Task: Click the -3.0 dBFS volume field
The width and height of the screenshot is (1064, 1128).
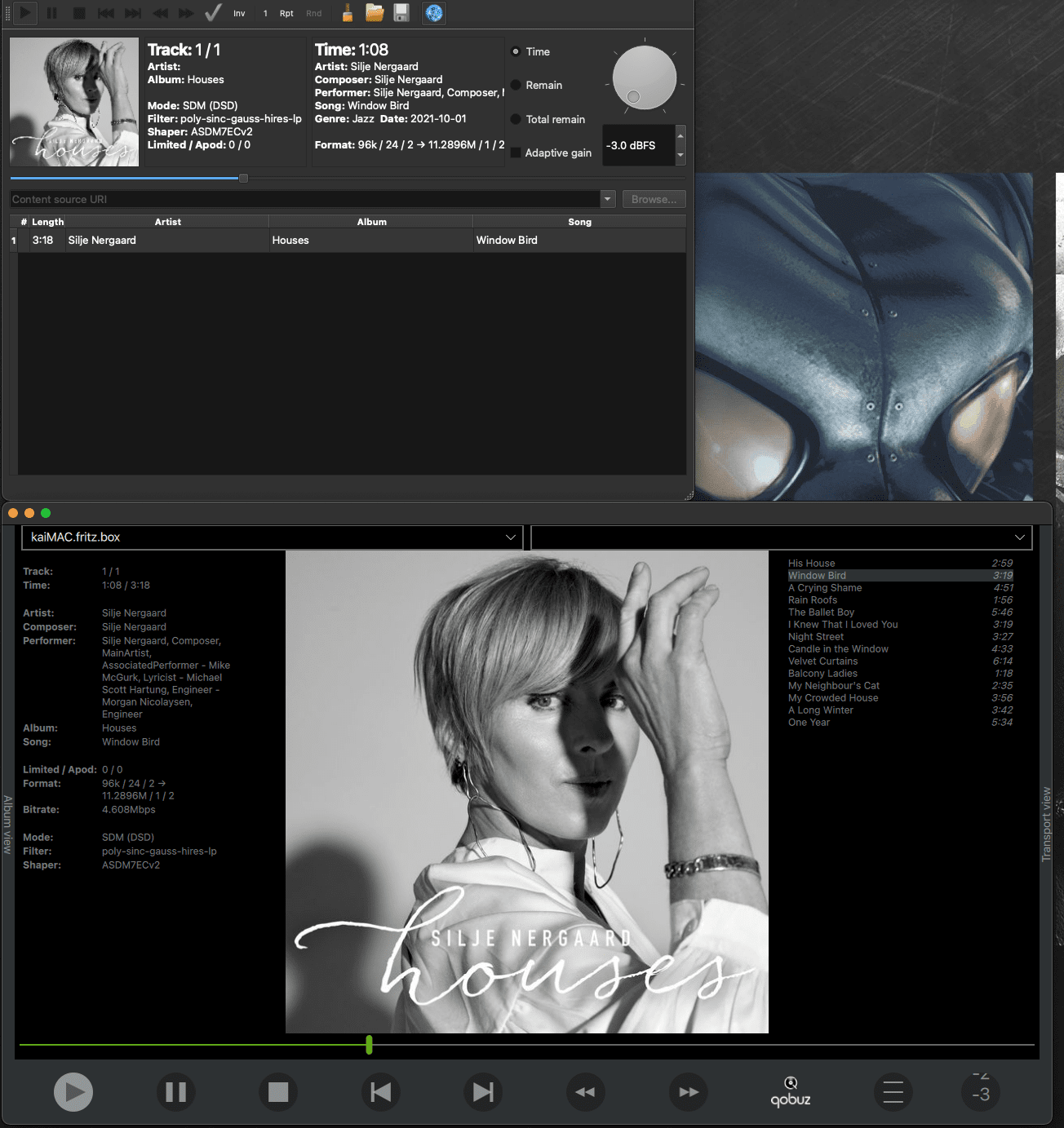Action: click(638, 145)
